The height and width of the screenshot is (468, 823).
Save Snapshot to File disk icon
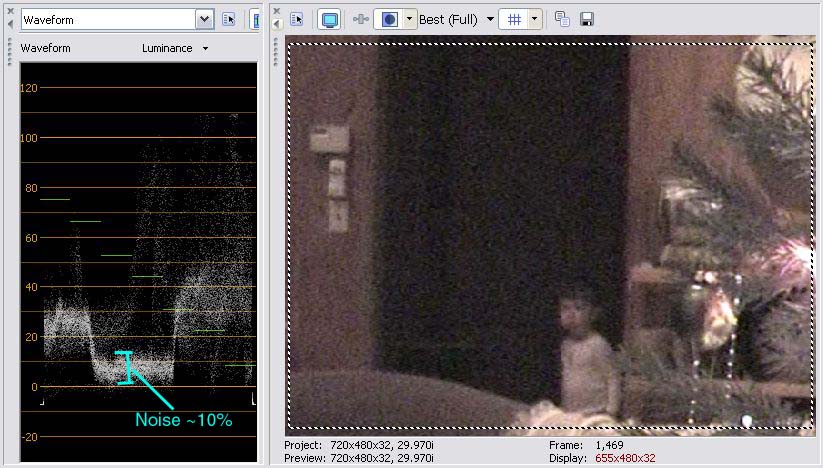pyautogui.click(x=587, y=19)
